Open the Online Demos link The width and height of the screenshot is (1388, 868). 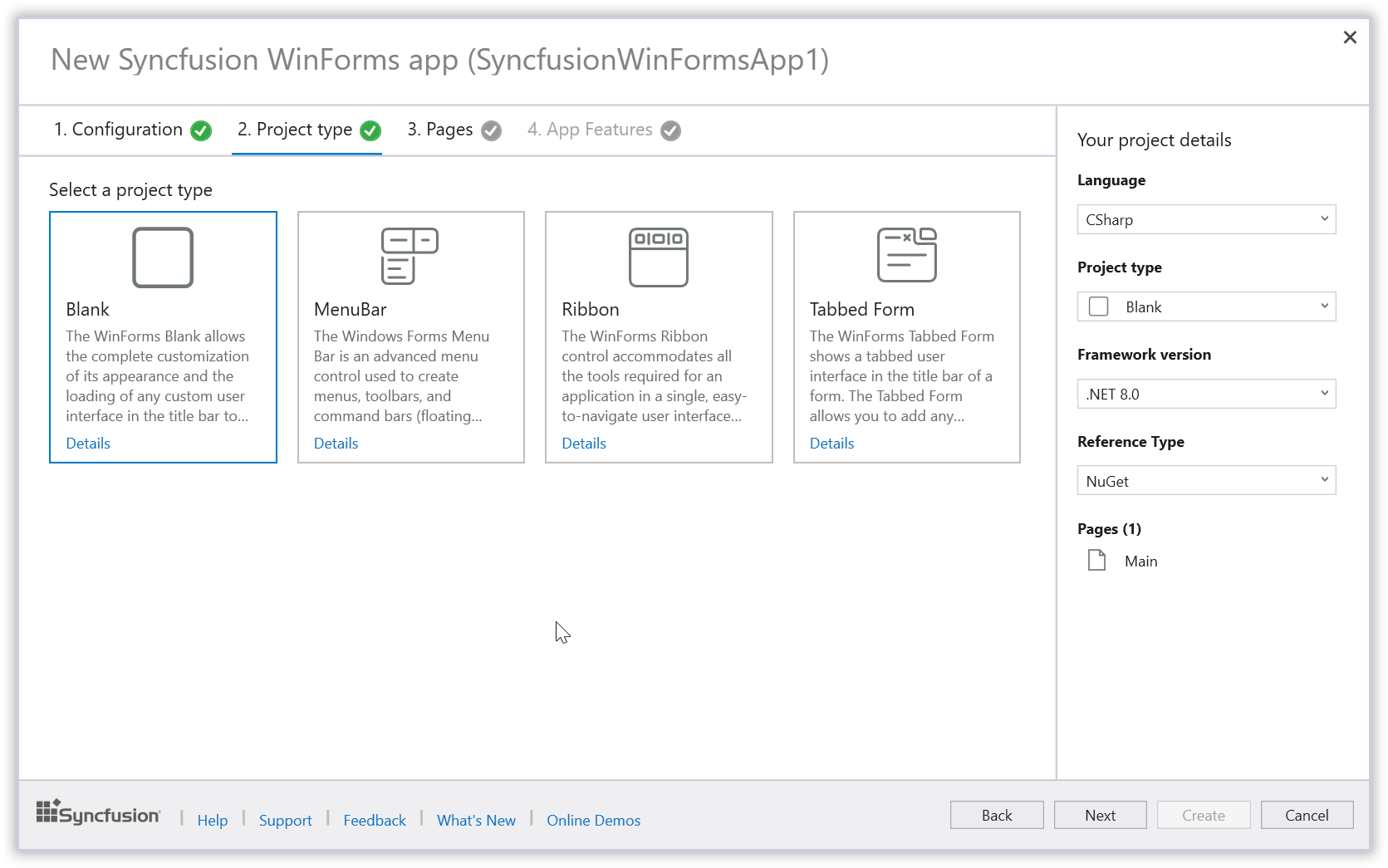[x=594, y=820]
